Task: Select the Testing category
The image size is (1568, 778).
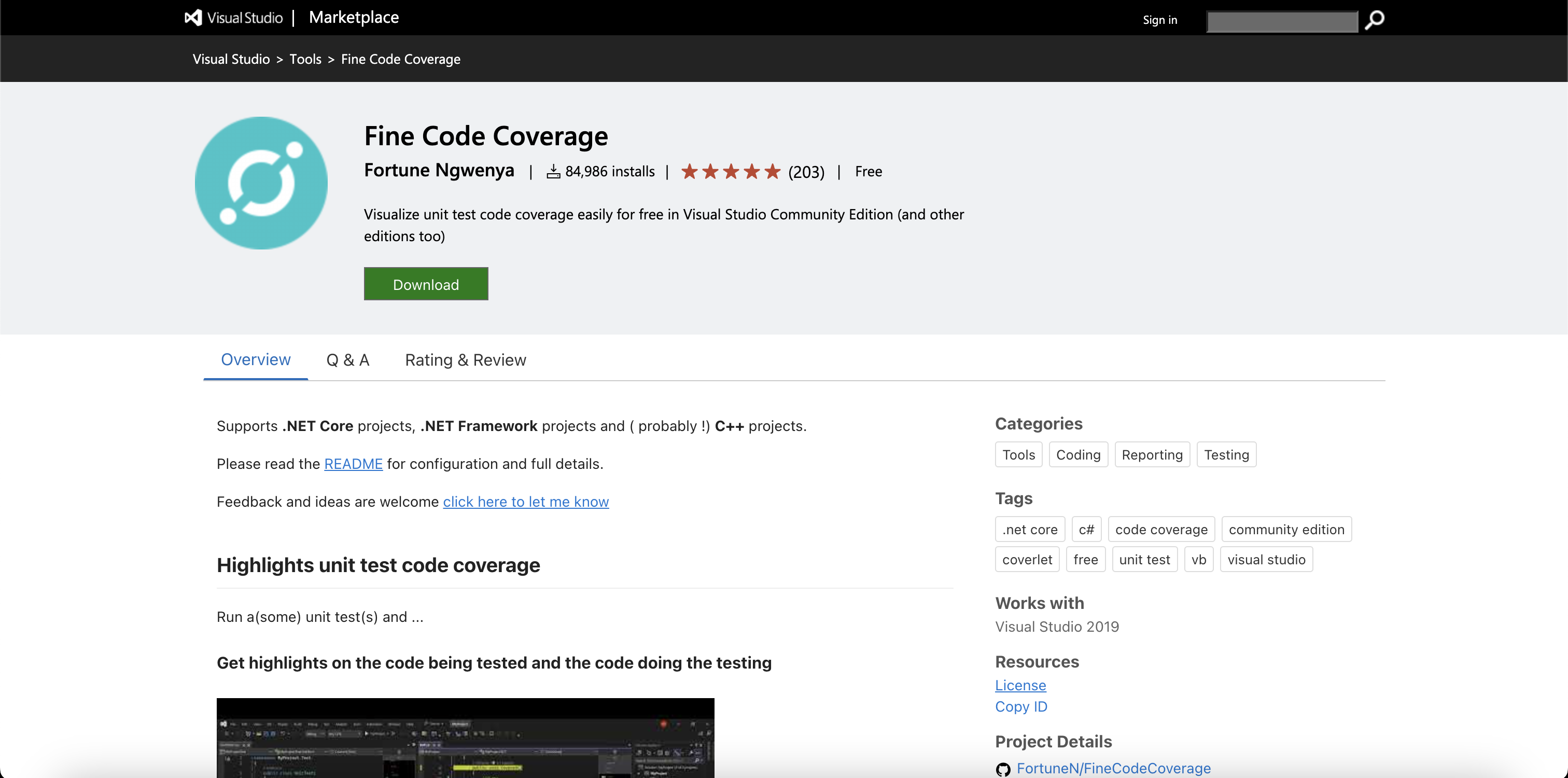Action: pos(1226,455)
